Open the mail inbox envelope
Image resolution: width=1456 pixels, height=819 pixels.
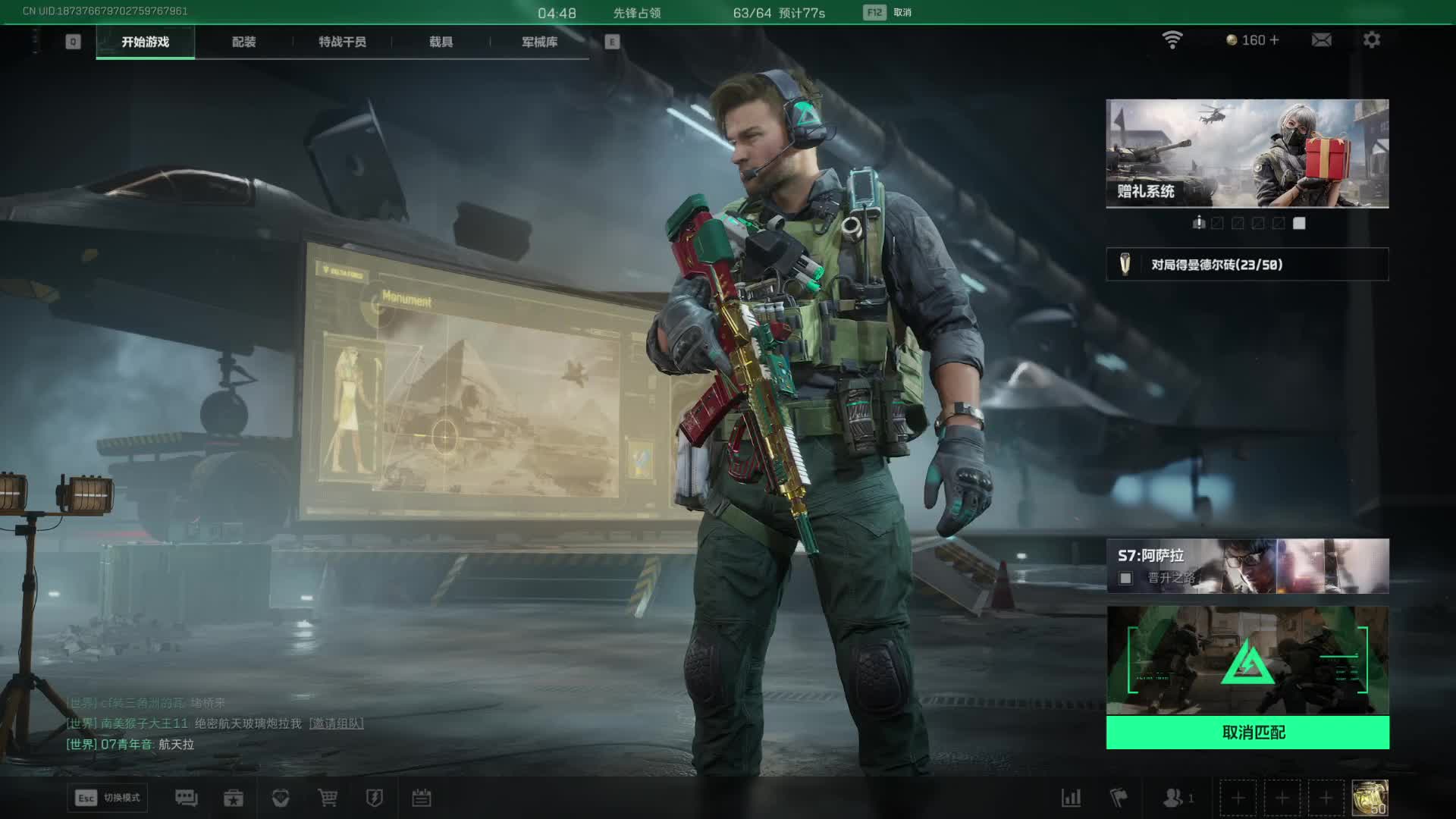click(x=1321, y=40)
